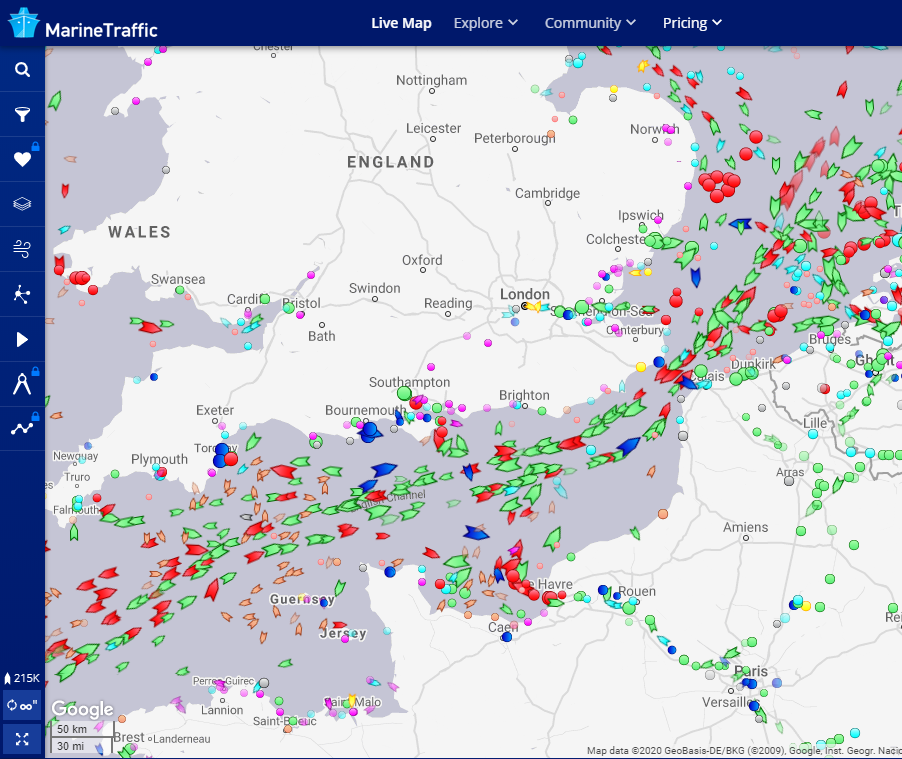The height and width of the screenshot is (759, 902).
Task: Open the map layers panel
Action: click(22, 204)
